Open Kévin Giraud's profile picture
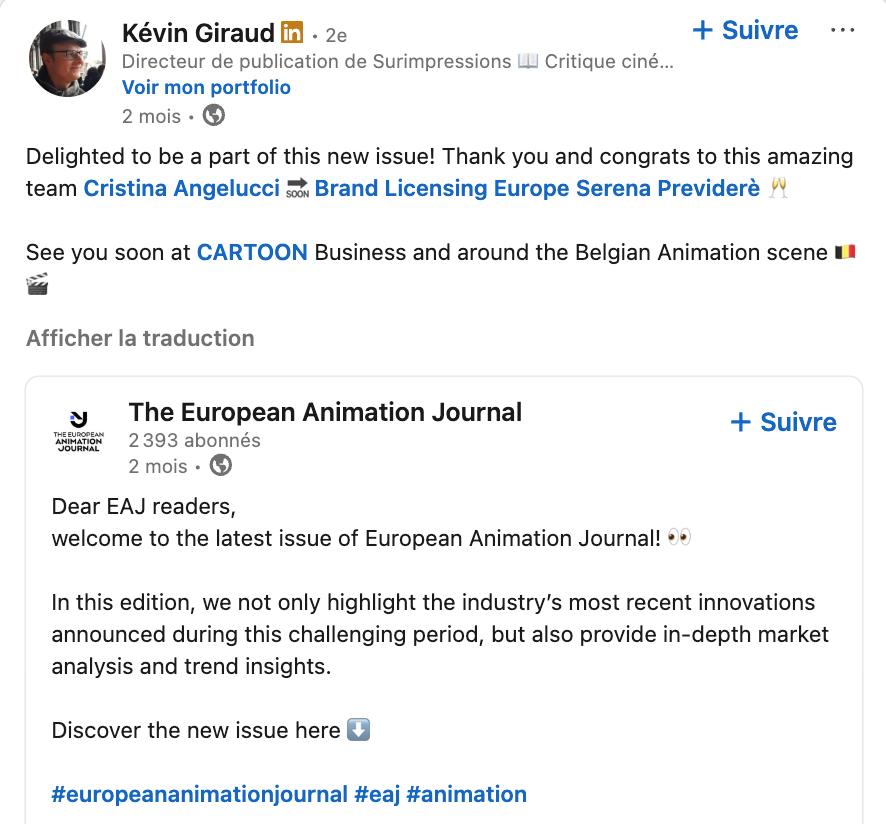Viewport: 886px width, 824px height. pyautogui.click(x=67, y=58)
